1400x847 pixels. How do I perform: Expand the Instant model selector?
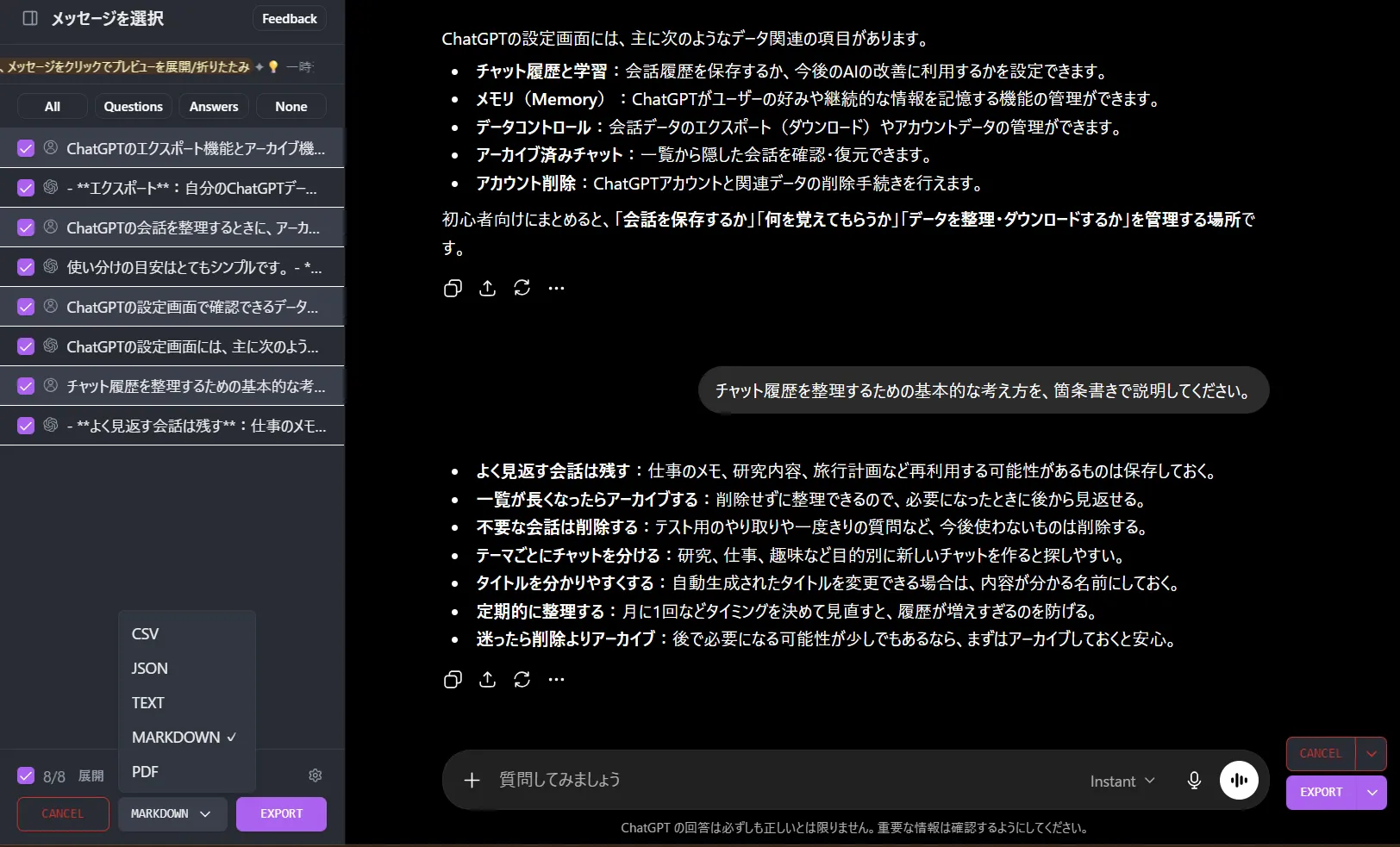pyautogui.click(x=1122, y=782)
